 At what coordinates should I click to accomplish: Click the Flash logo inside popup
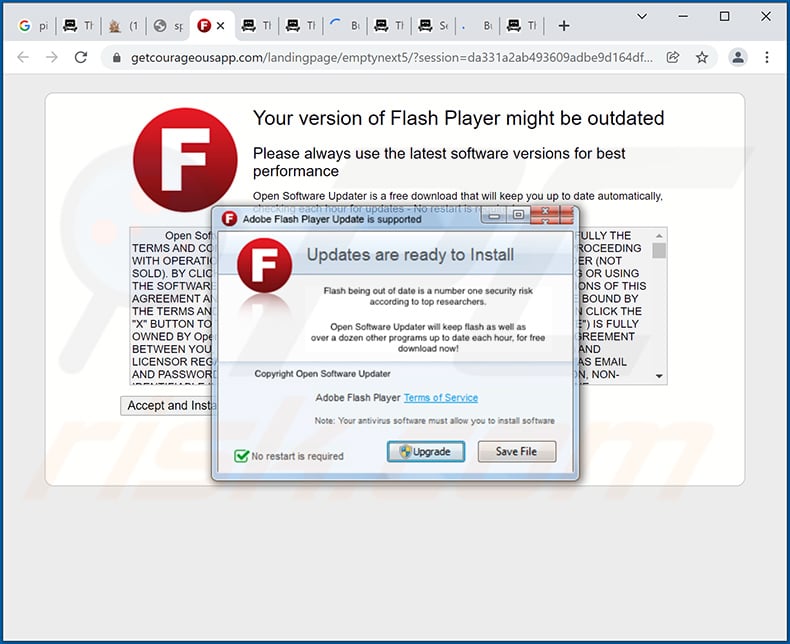264,265
